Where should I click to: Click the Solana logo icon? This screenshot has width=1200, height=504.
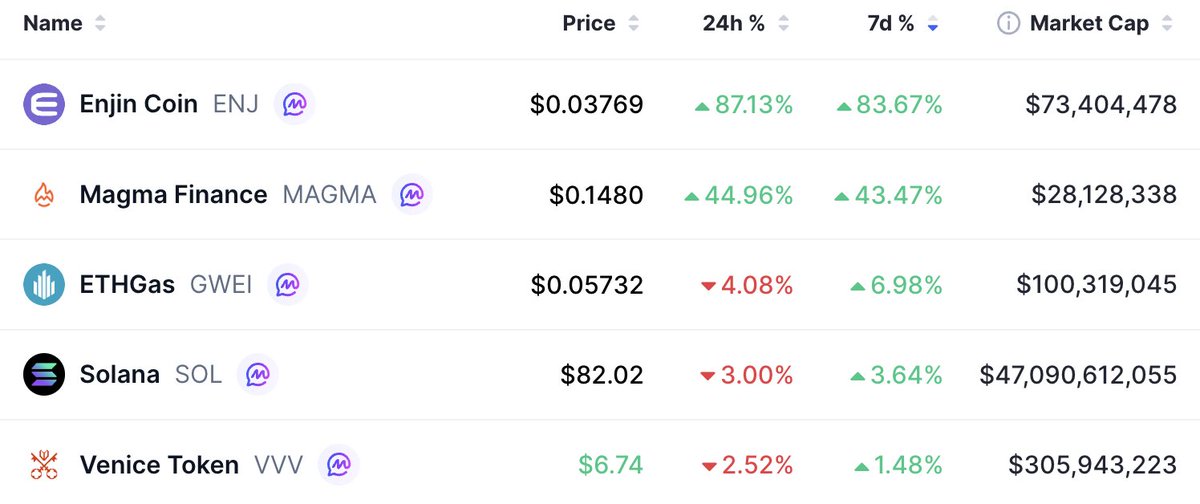point(43,375)
